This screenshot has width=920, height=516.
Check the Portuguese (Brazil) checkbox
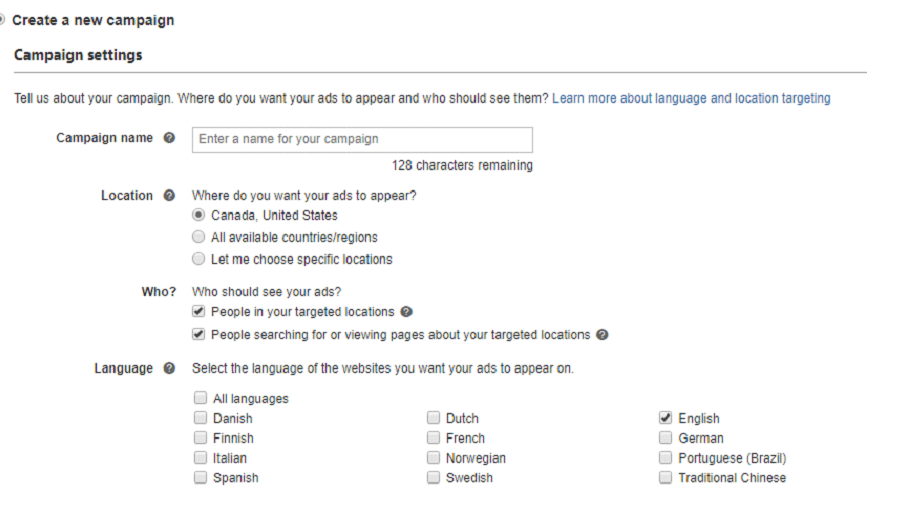(x=665, y=457)
